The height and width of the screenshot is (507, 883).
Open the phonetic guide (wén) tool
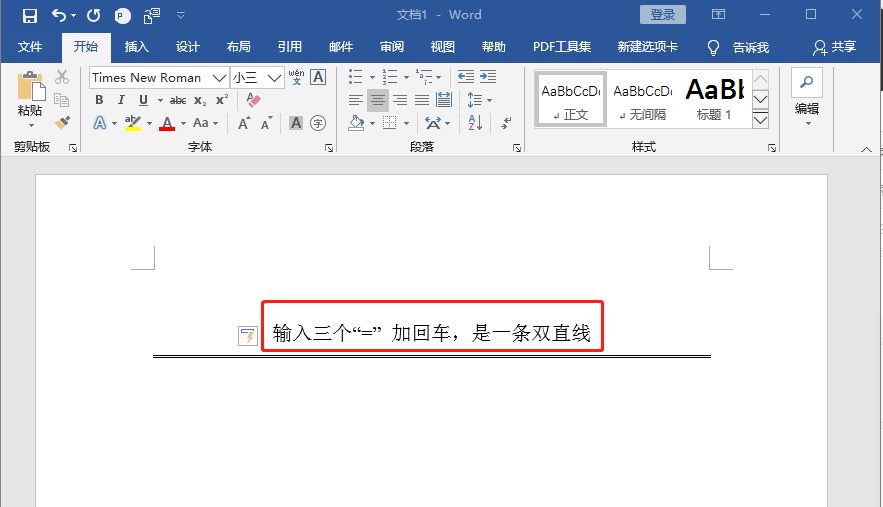[x=296, y=77]
